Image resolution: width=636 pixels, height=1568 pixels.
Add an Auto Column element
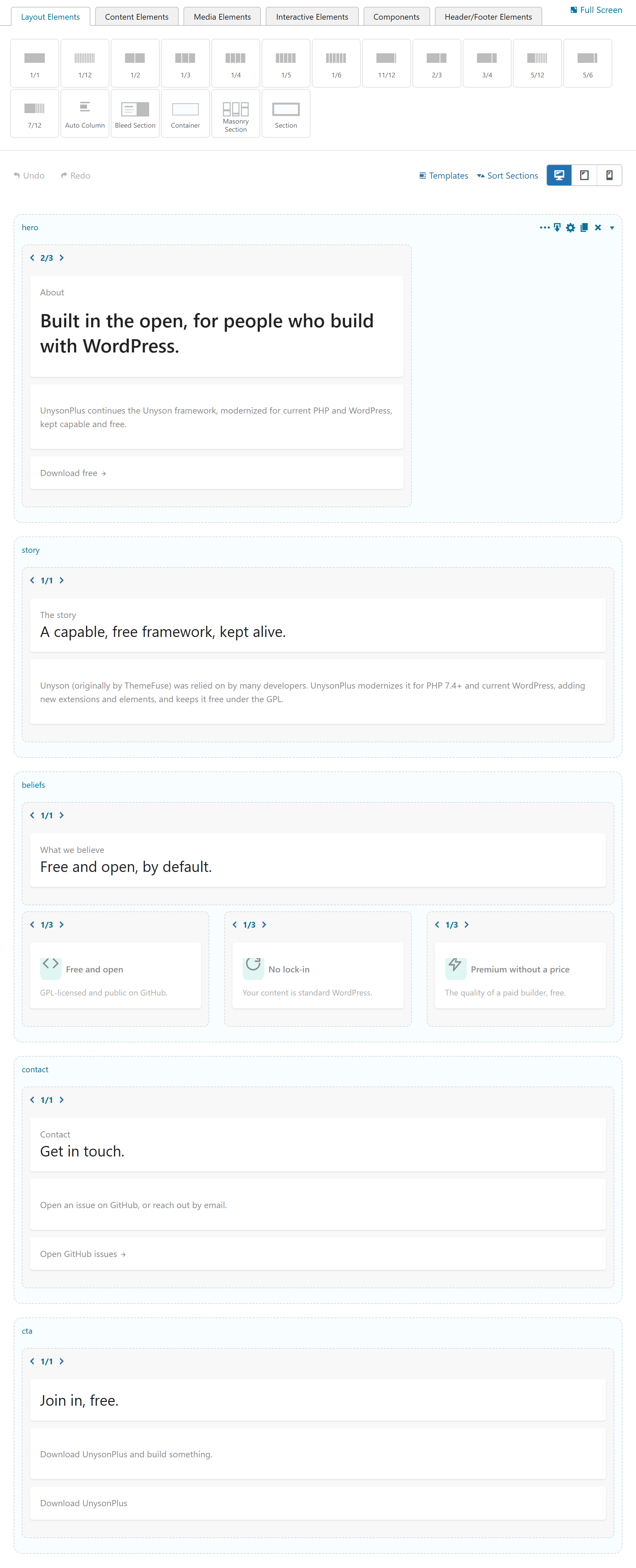[x=85, y=114]
